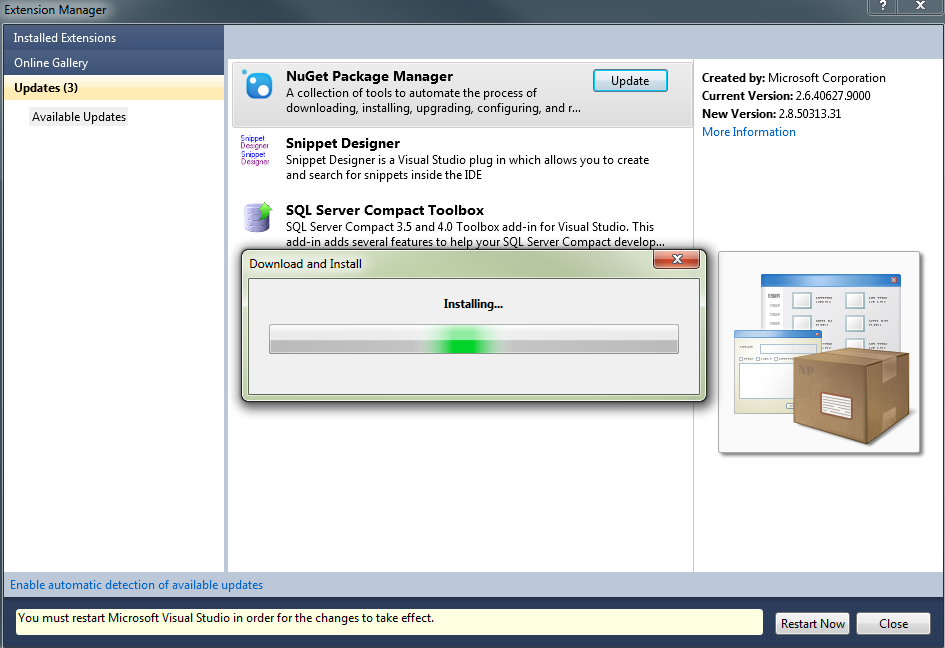Click the Snippet Designer description text
The height and width of the screenshot is (648, 945).
coord(467,168)
